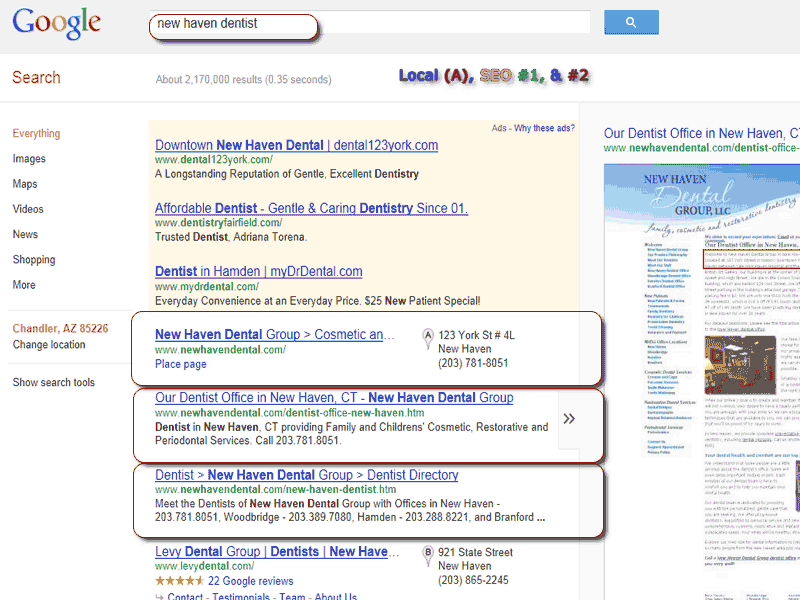800x600 pixels.
Task: Click the About 2,170,000 results count
Action: click(243, 80)
